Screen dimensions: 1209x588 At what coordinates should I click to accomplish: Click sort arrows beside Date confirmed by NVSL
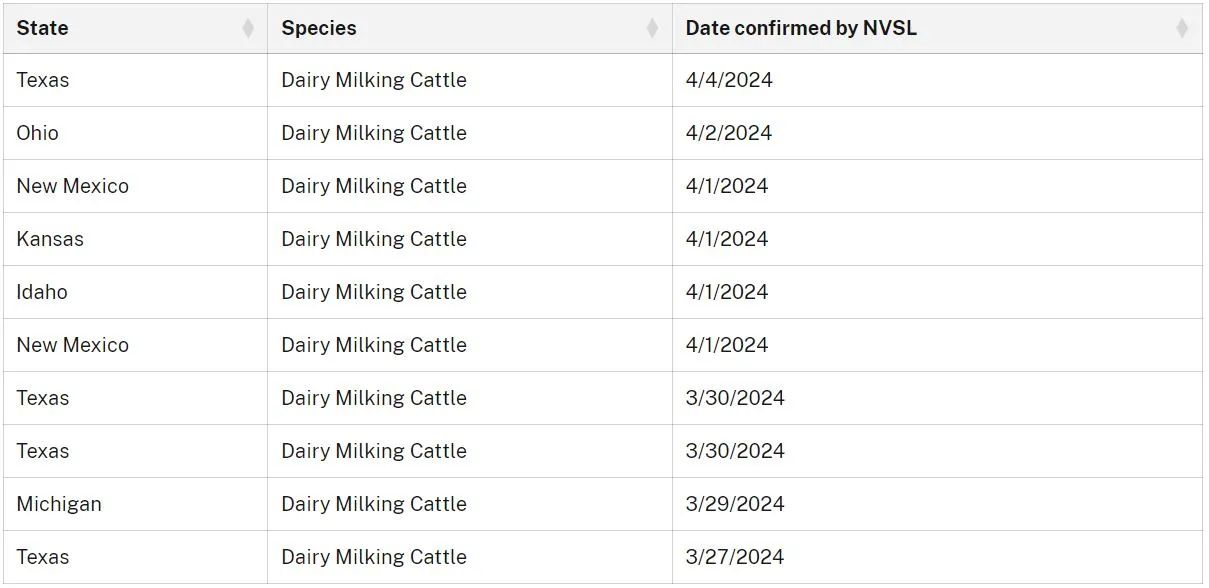point(1182,29)
